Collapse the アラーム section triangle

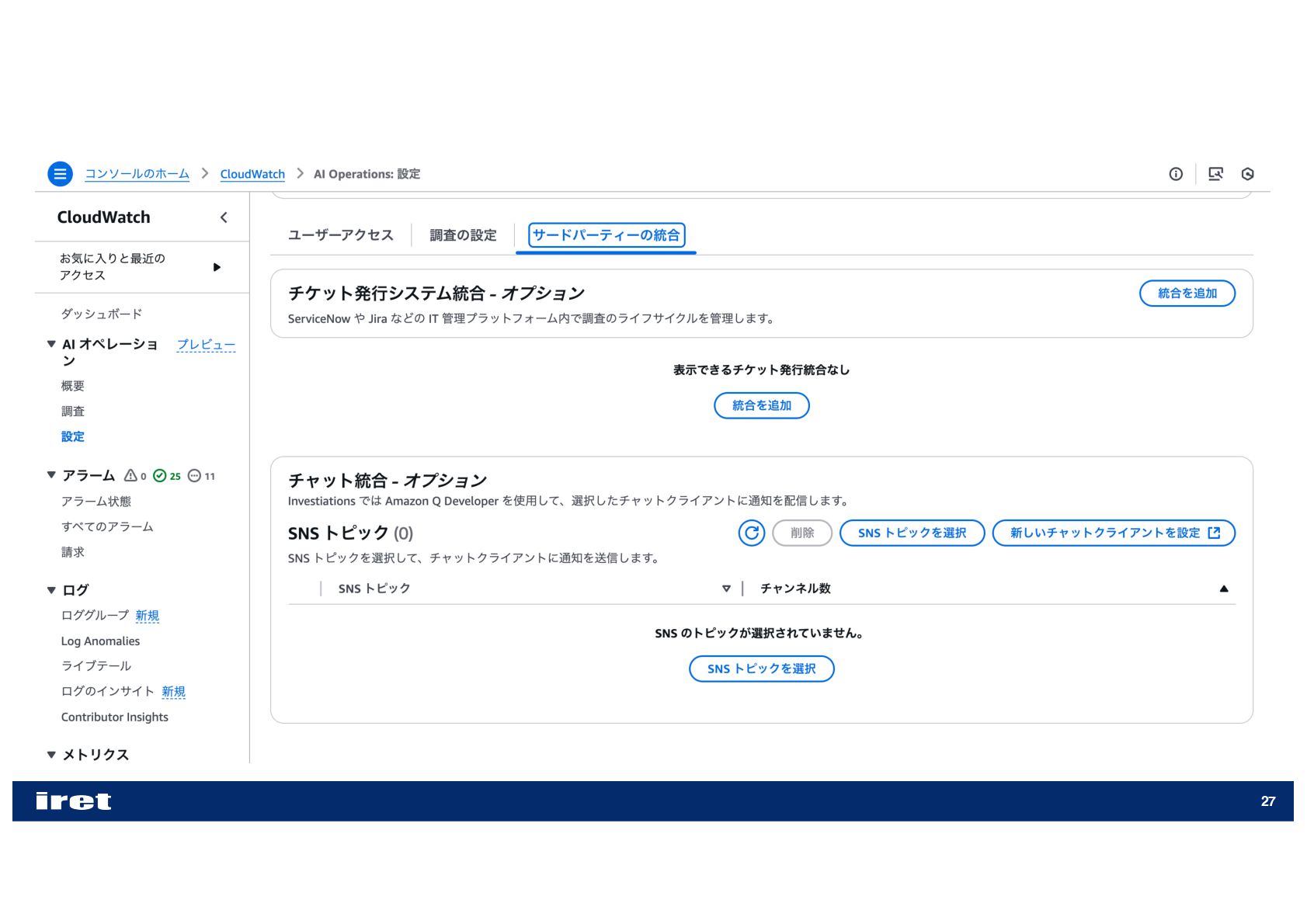(x=51, y=474)
